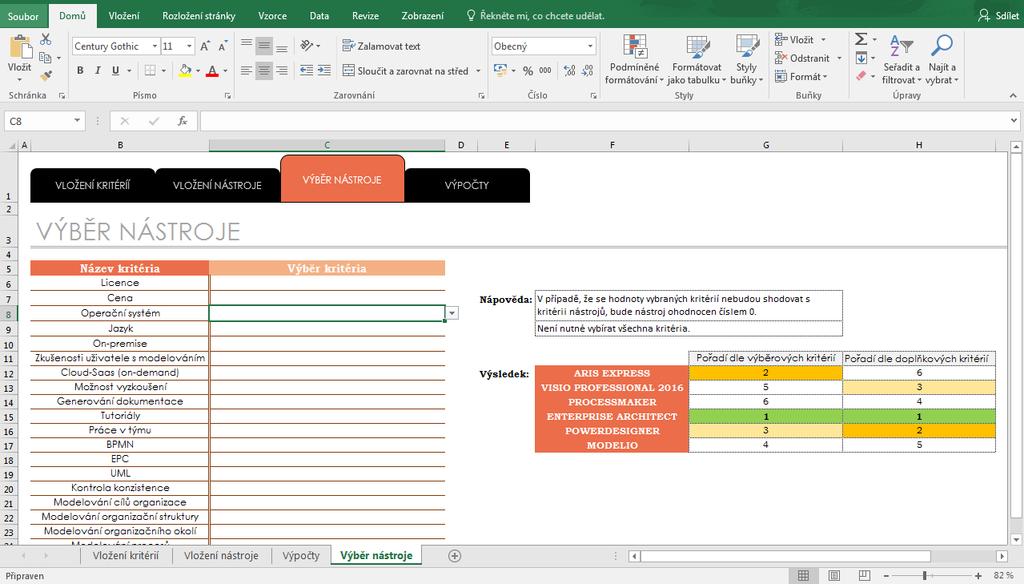The width and height of the screenshot is (1024, 584).
Task: Open the font size dropdown
Action: coord(189,46)
